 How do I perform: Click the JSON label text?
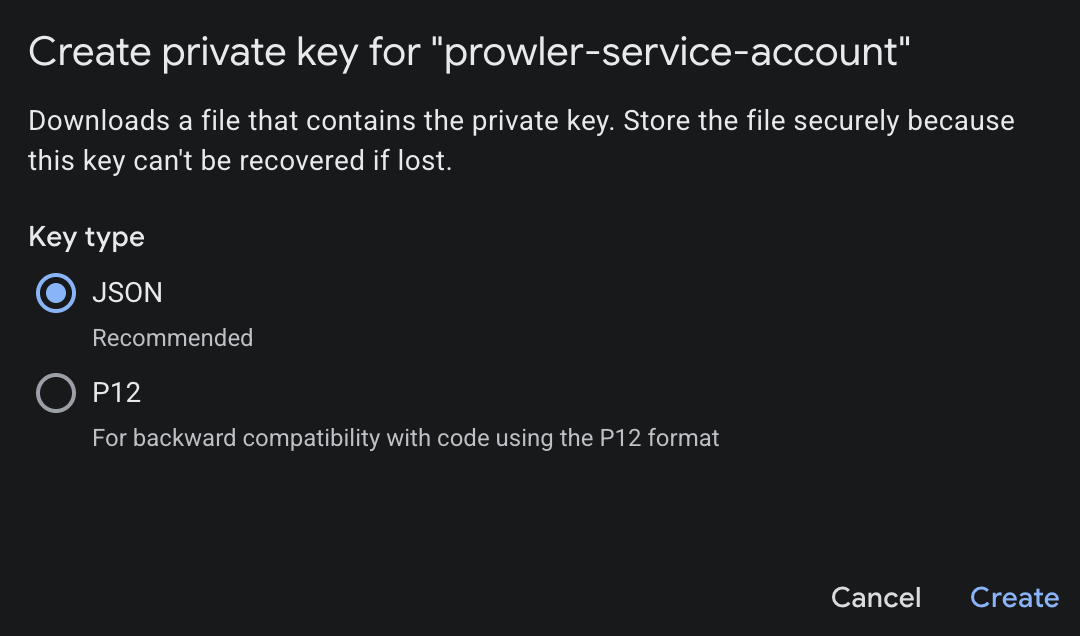click(x=128, y=292)
